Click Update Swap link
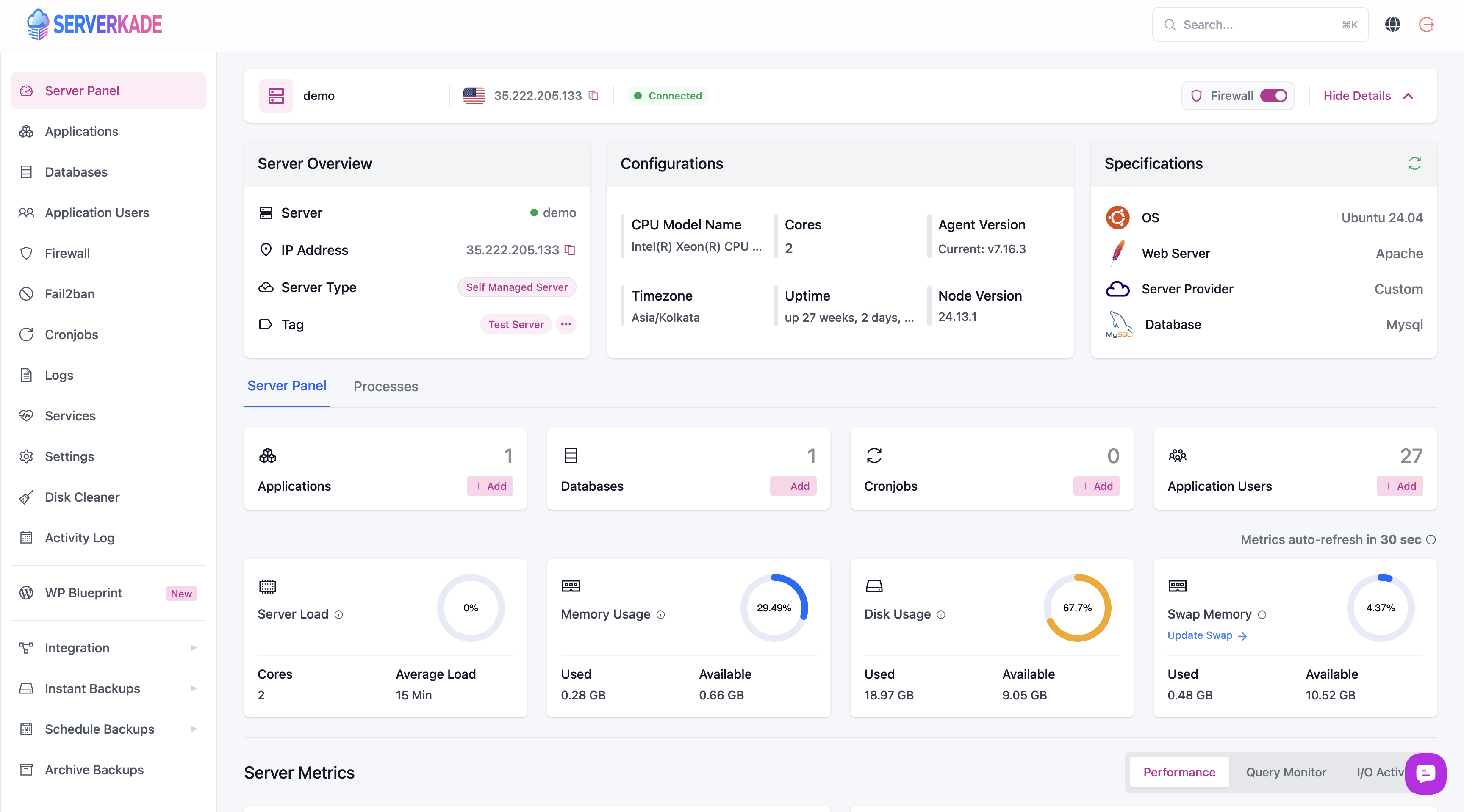The width and height of the screenshot is (1464, 812). point(1207,635)
